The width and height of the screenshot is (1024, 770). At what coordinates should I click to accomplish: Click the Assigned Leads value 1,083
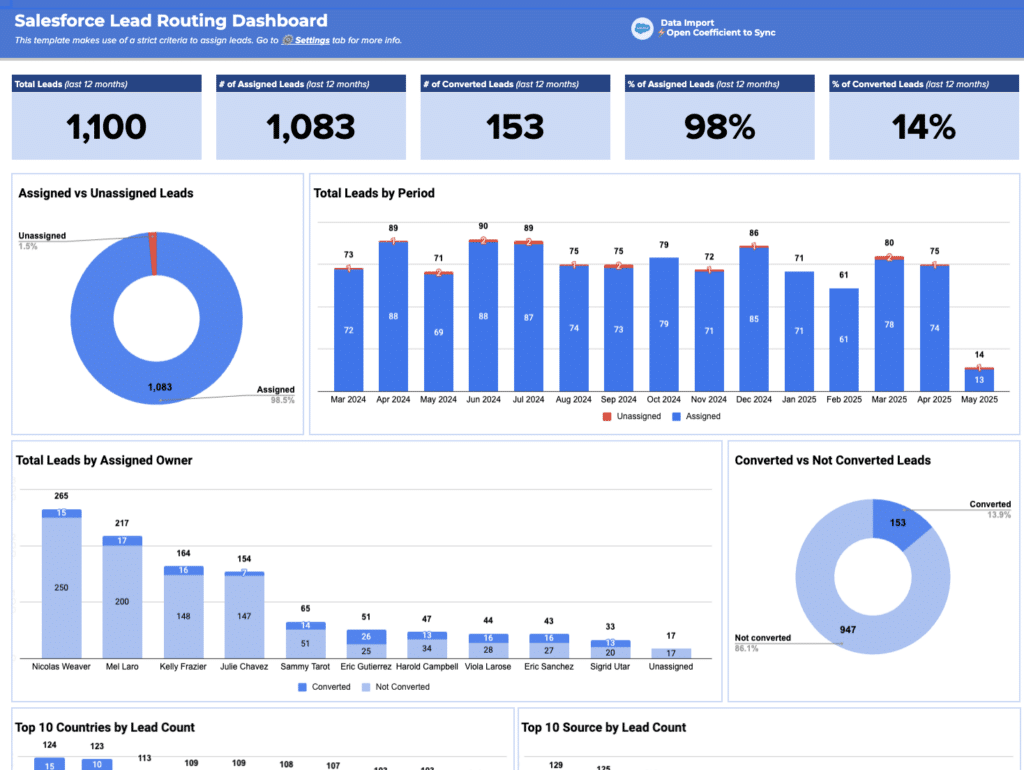click(311, 127)
